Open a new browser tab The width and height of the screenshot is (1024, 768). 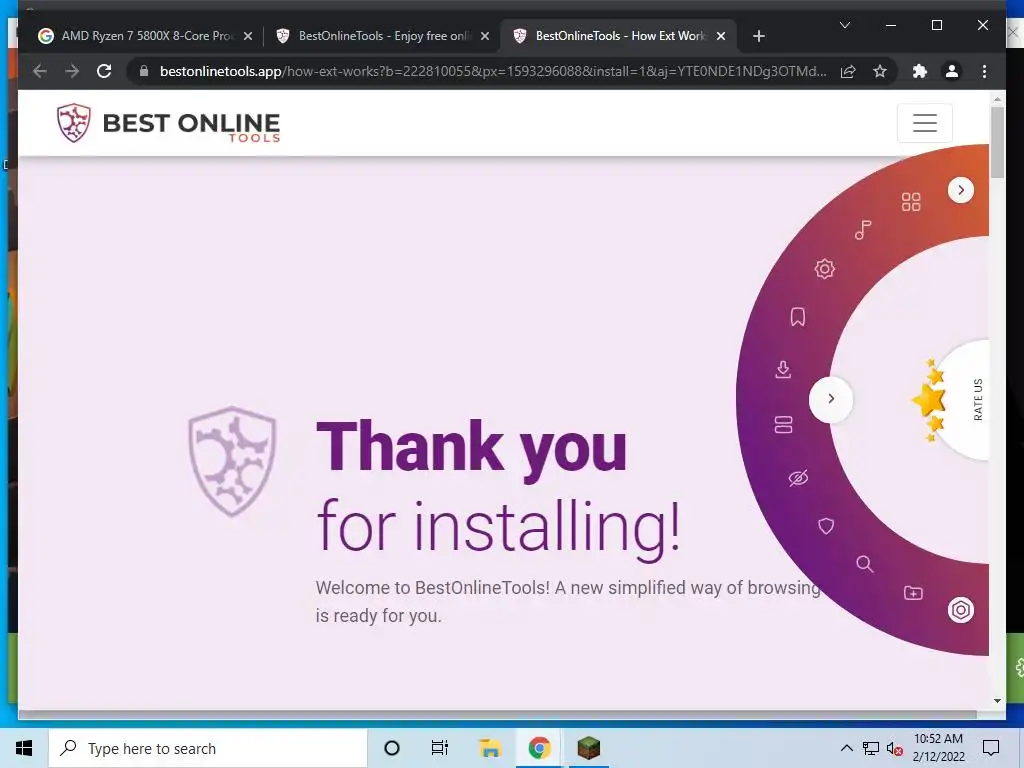click(x=758, y=36)
